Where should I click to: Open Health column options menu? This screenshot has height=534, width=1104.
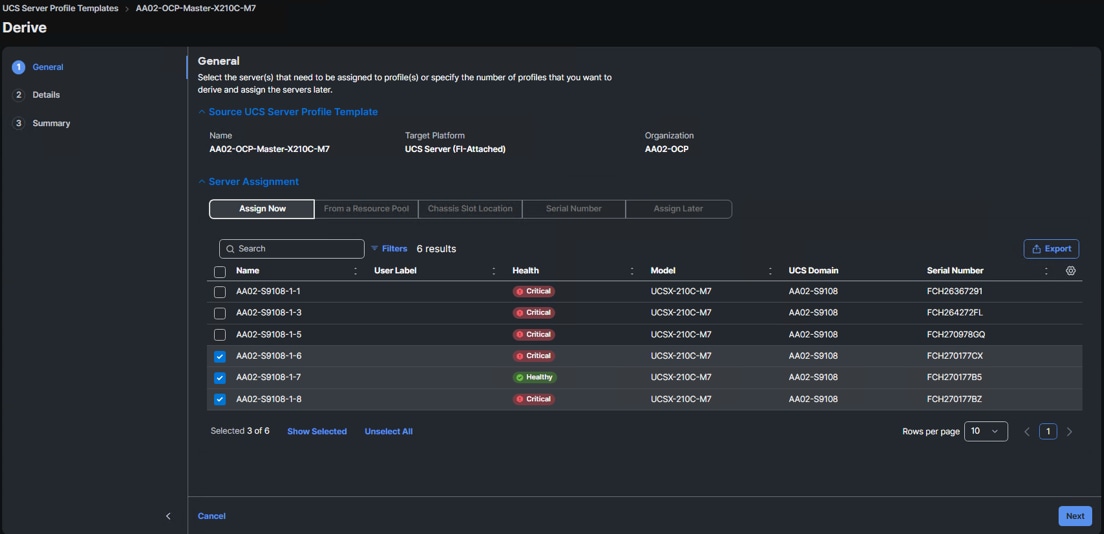(x=631, y=271)
